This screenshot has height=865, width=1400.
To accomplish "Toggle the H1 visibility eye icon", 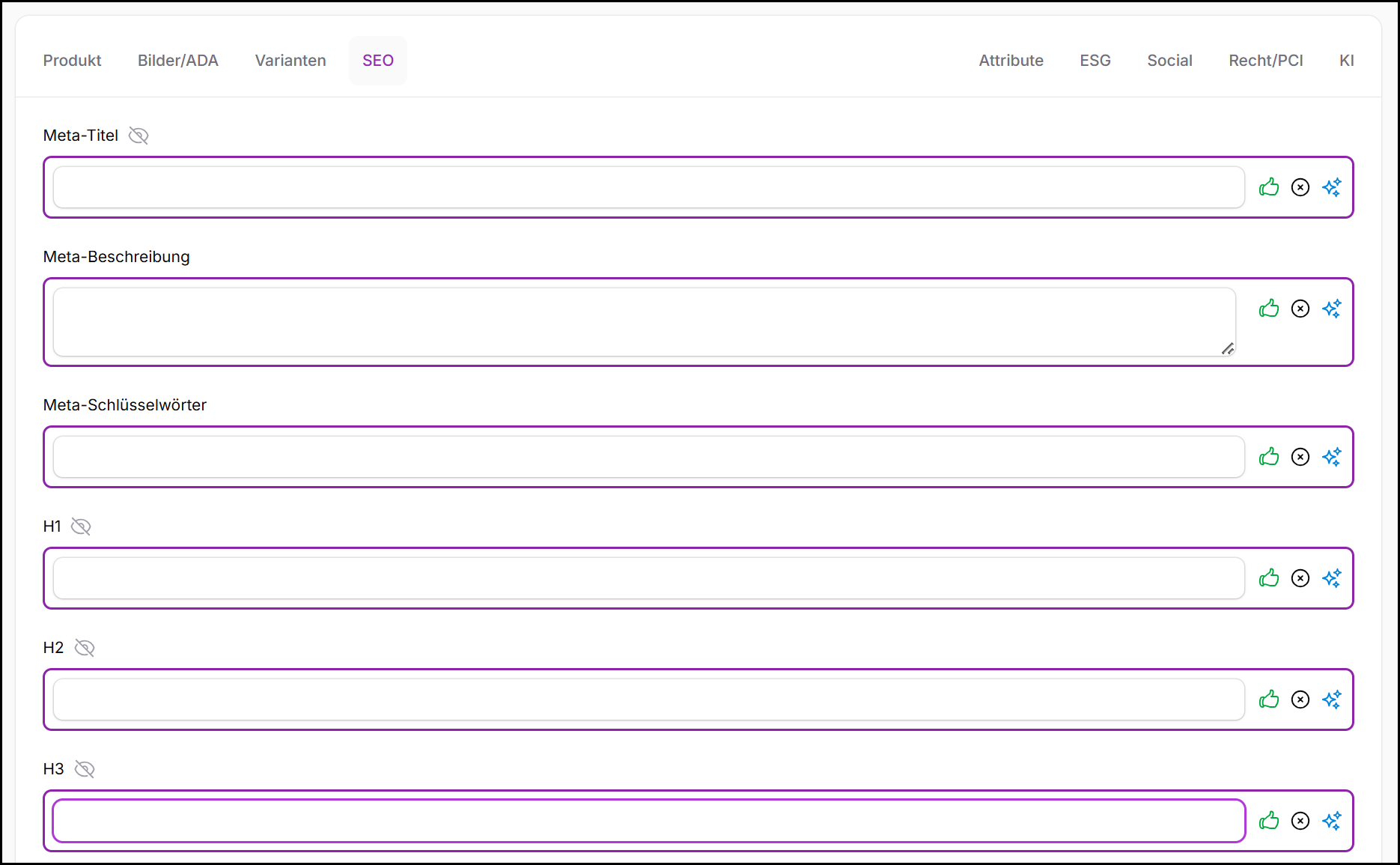I will [81, 526].
